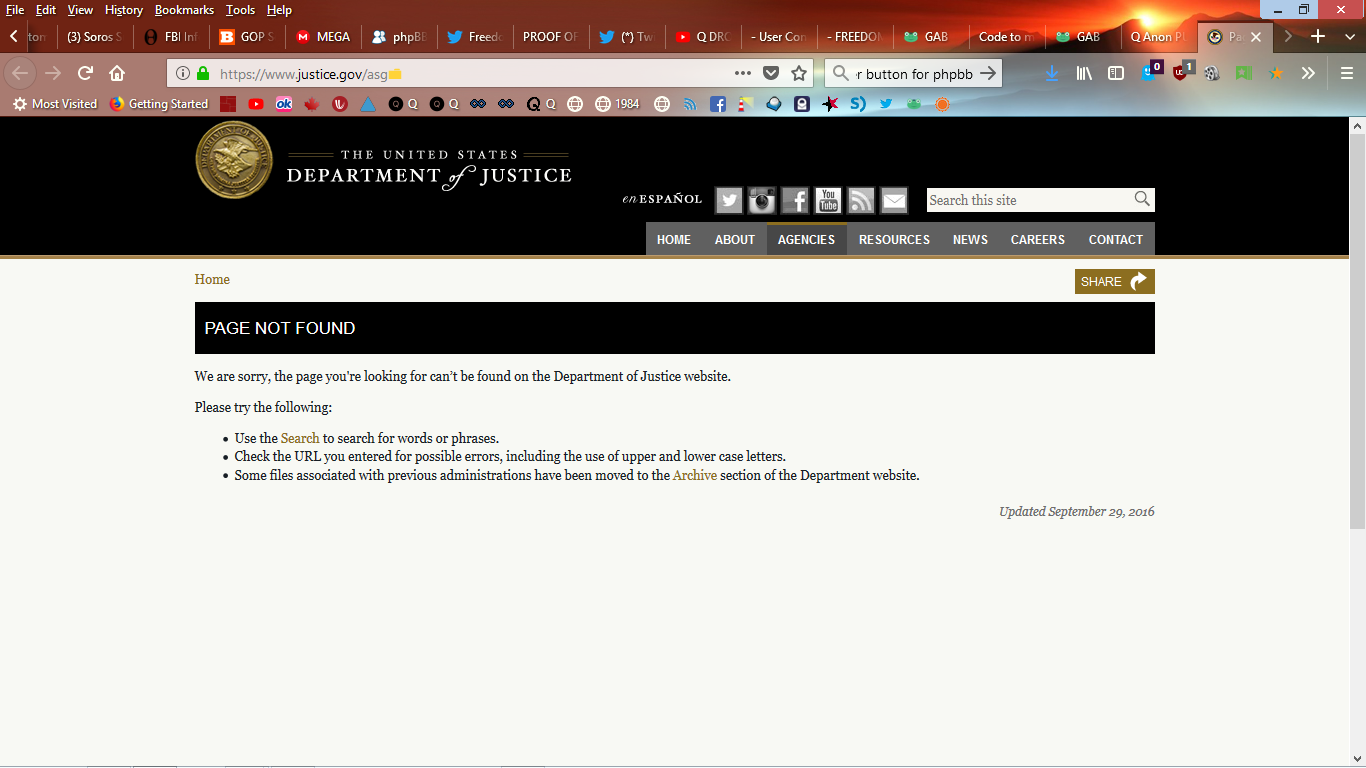Open the Downloads panel
The height and width of the screenshot is (768, 1366).
click(x=1051, y=73)
